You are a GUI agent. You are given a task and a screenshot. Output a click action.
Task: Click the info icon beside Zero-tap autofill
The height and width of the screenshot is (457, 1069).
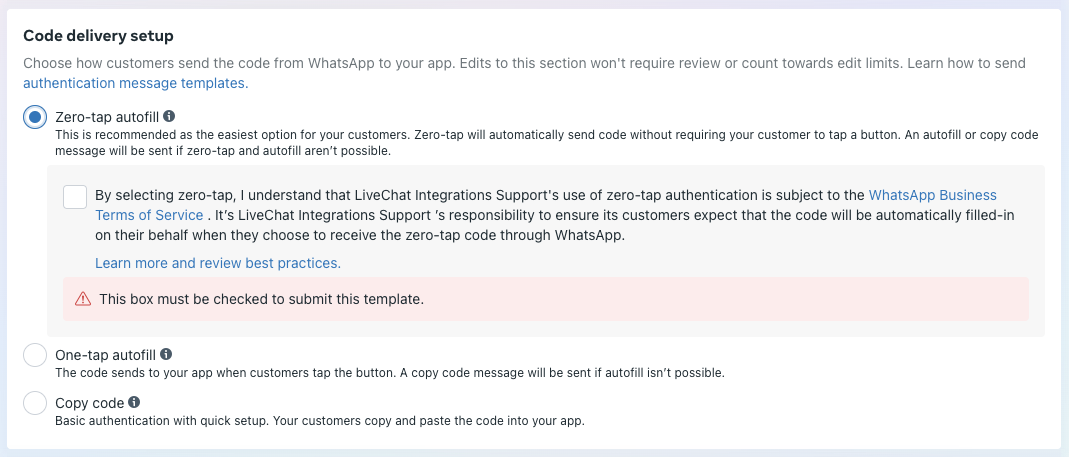coord(169,116)
